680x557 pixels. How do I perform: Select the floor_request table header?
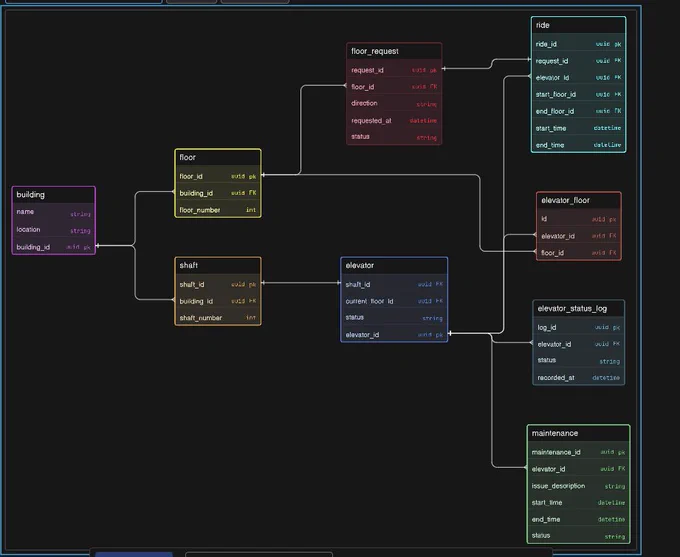[394, 51]
